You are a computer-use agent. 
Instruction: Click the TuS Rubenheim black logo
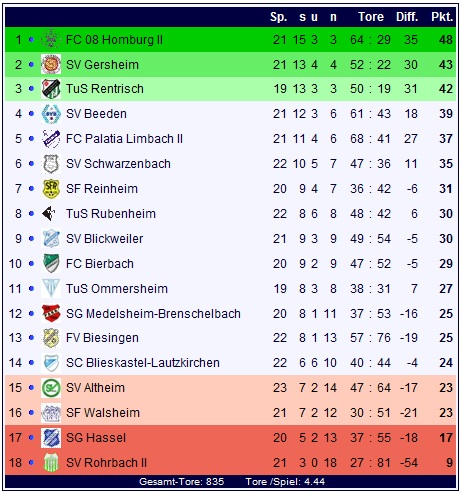pos(49,214)
